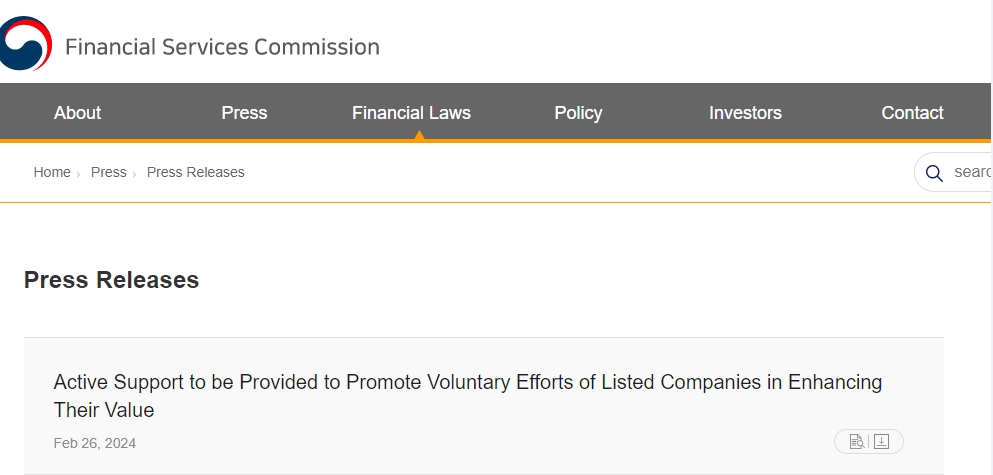993x475 pixels.
Task: Open the About menu
Action: tap(77, 113)
